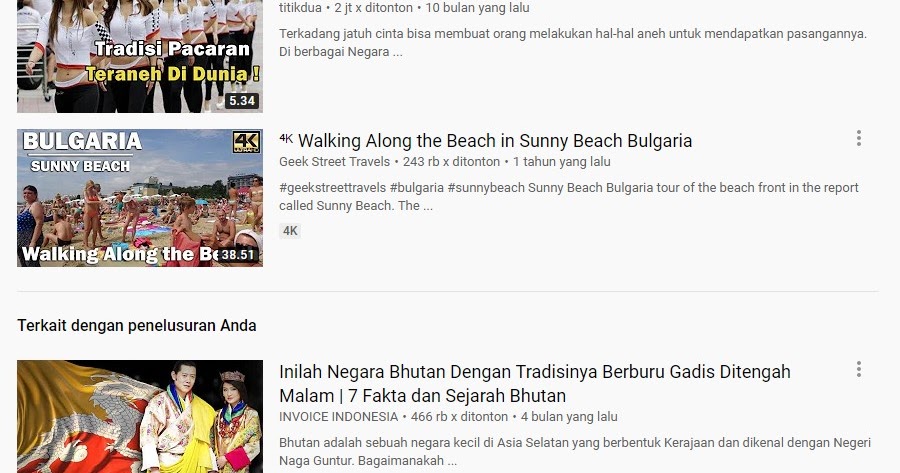Open the Bhutan royal couple video thumbnail

point(140,416)
